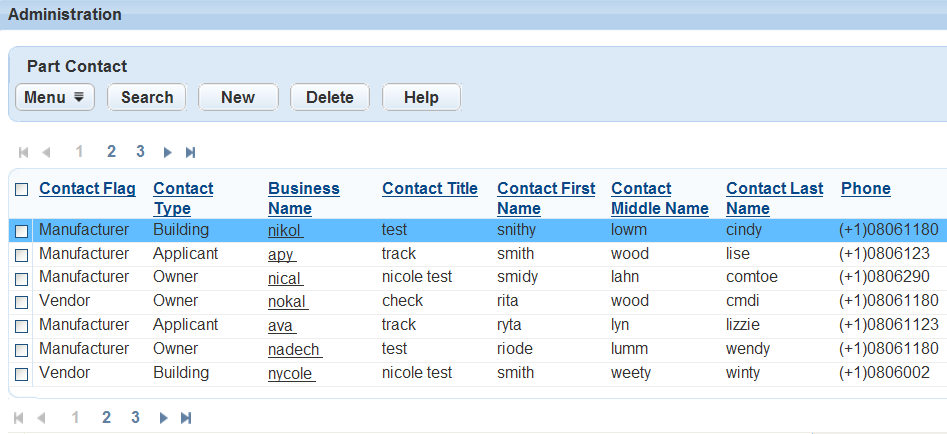Go to next page using top pagination arrow
947x434 pixels.
pyautogui.click(x=167, y=152)
